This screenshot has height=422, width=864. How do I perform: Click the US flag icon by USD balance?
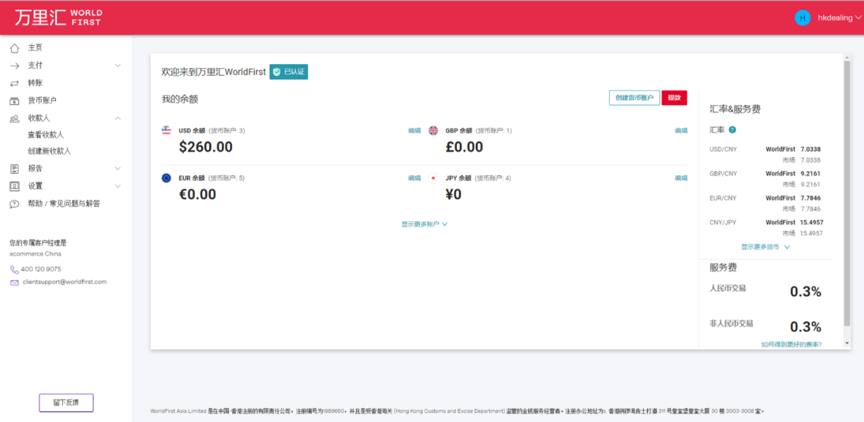point(166,130)
